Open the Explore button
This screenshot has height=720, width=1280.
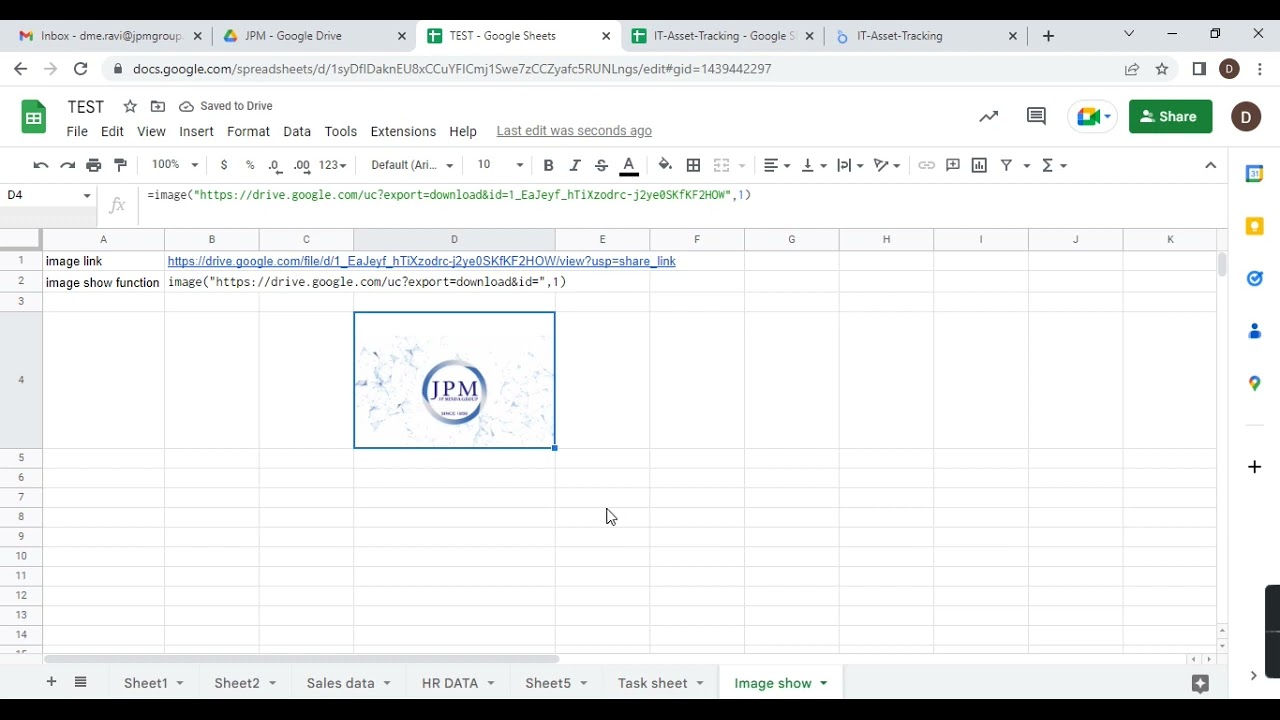(x=1200, y=683)
